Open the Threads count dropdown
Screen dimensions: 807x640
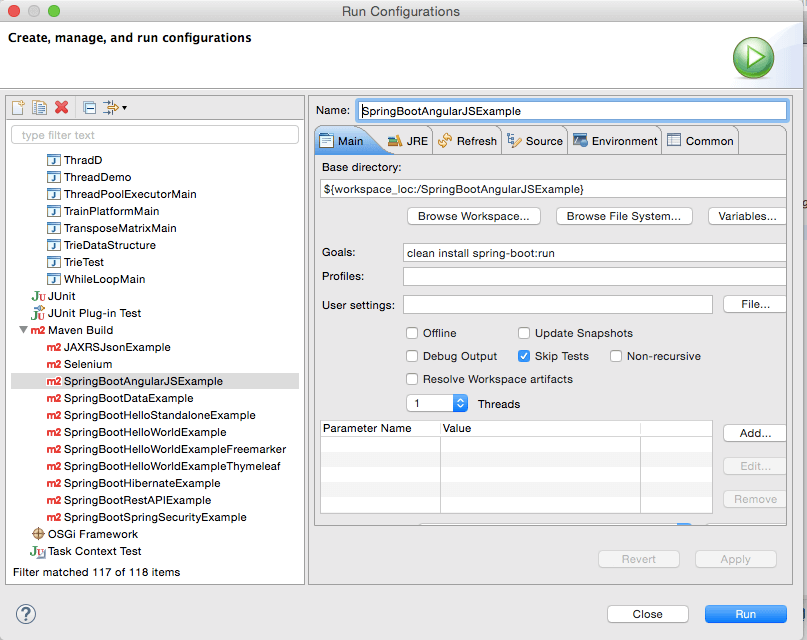click(460, 403)
